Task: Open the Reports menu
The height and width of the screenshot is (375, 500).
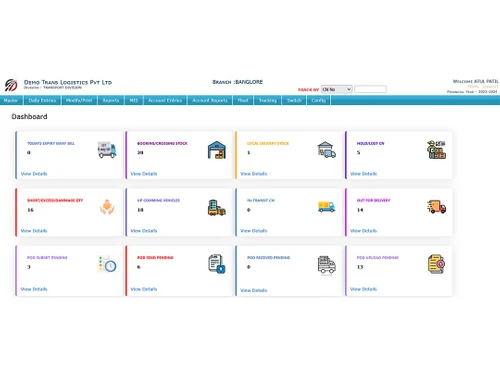Action: 111,100
